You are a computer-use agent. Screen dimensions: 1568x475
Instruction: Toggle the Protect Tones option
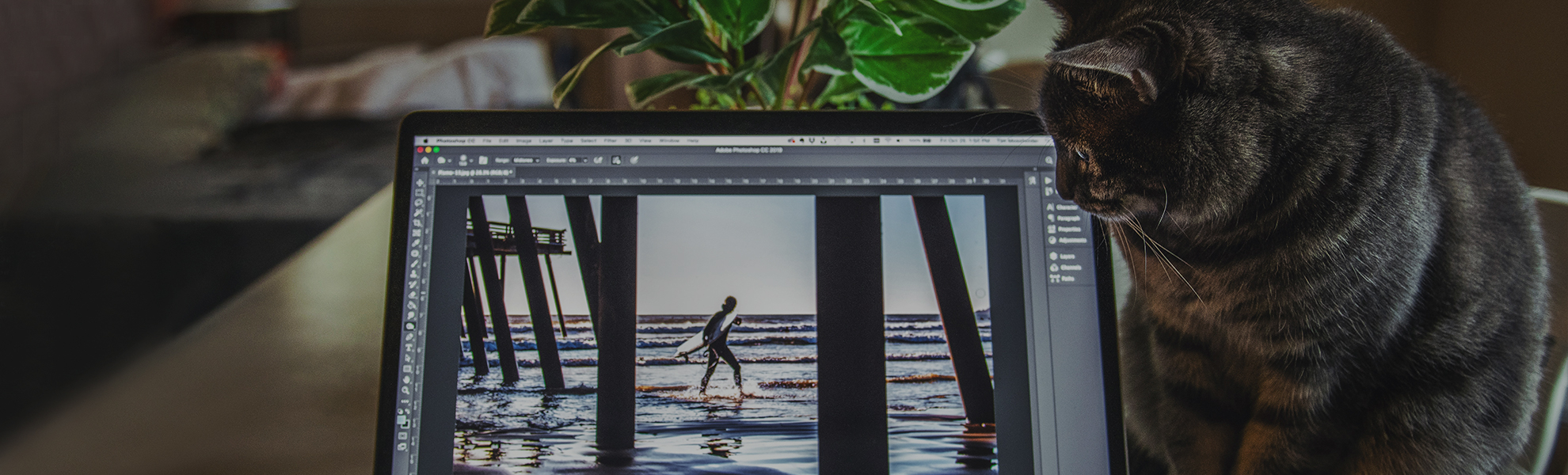tap(616, 160)
